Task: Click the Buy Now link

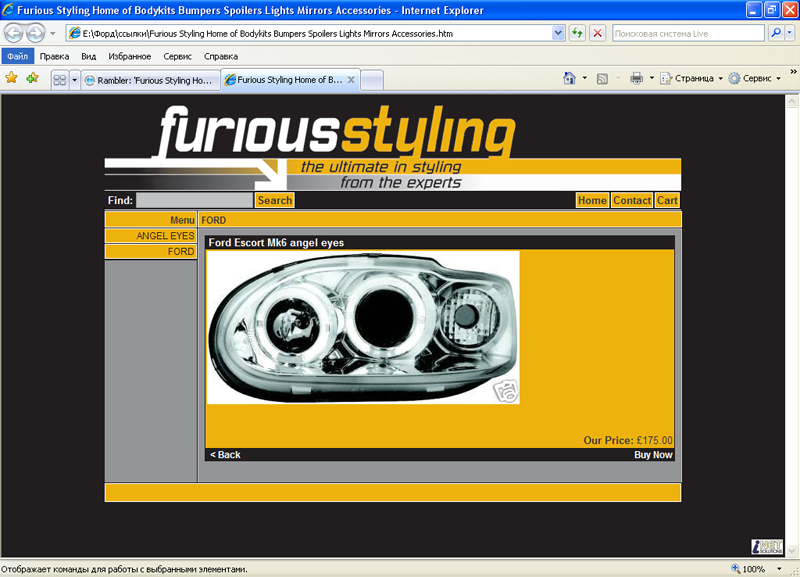Action: click(653, 455)
